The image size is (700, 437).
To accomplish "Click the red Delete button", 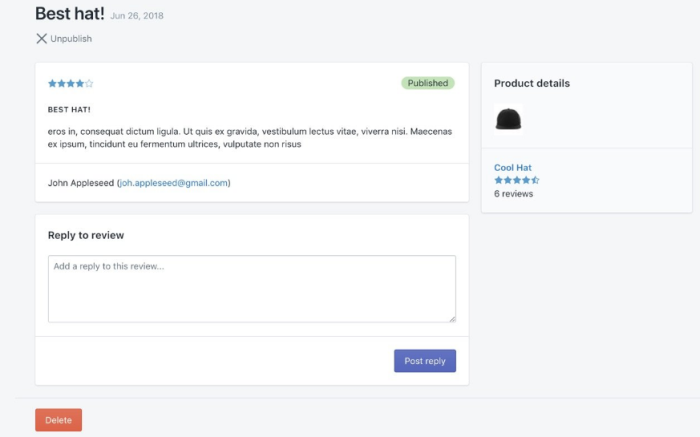I will point(58,420).
